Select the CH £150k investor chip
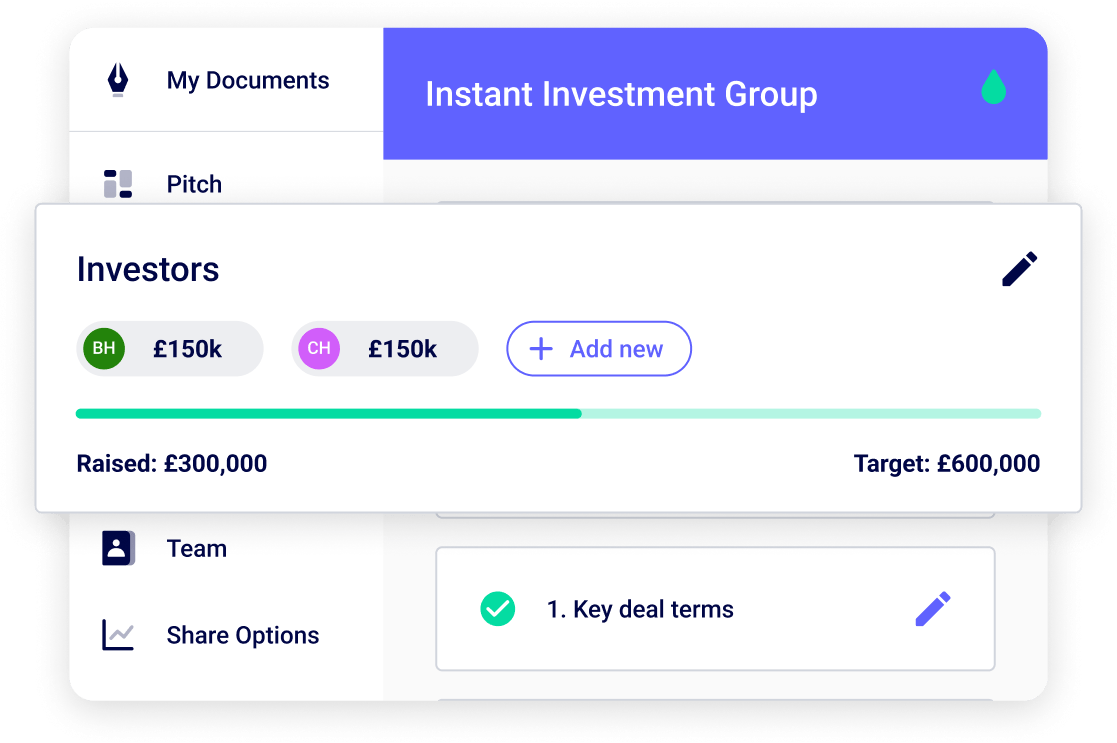The image size is (1117, 743). click(385, 348)
